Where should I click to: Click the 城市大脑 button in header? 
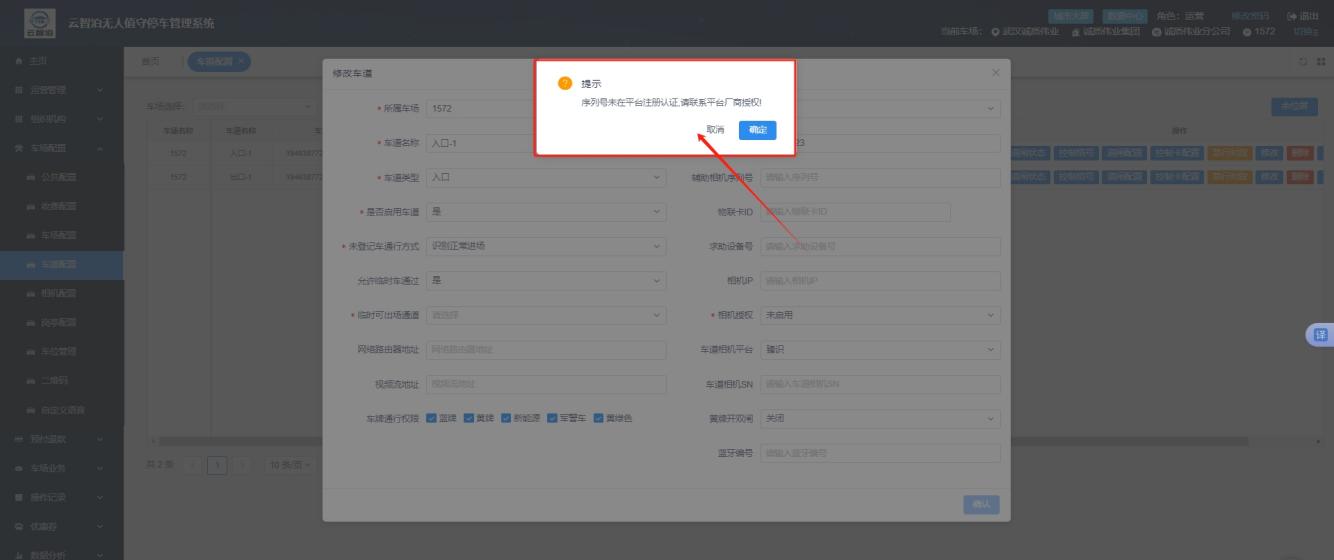[1071, 16]
